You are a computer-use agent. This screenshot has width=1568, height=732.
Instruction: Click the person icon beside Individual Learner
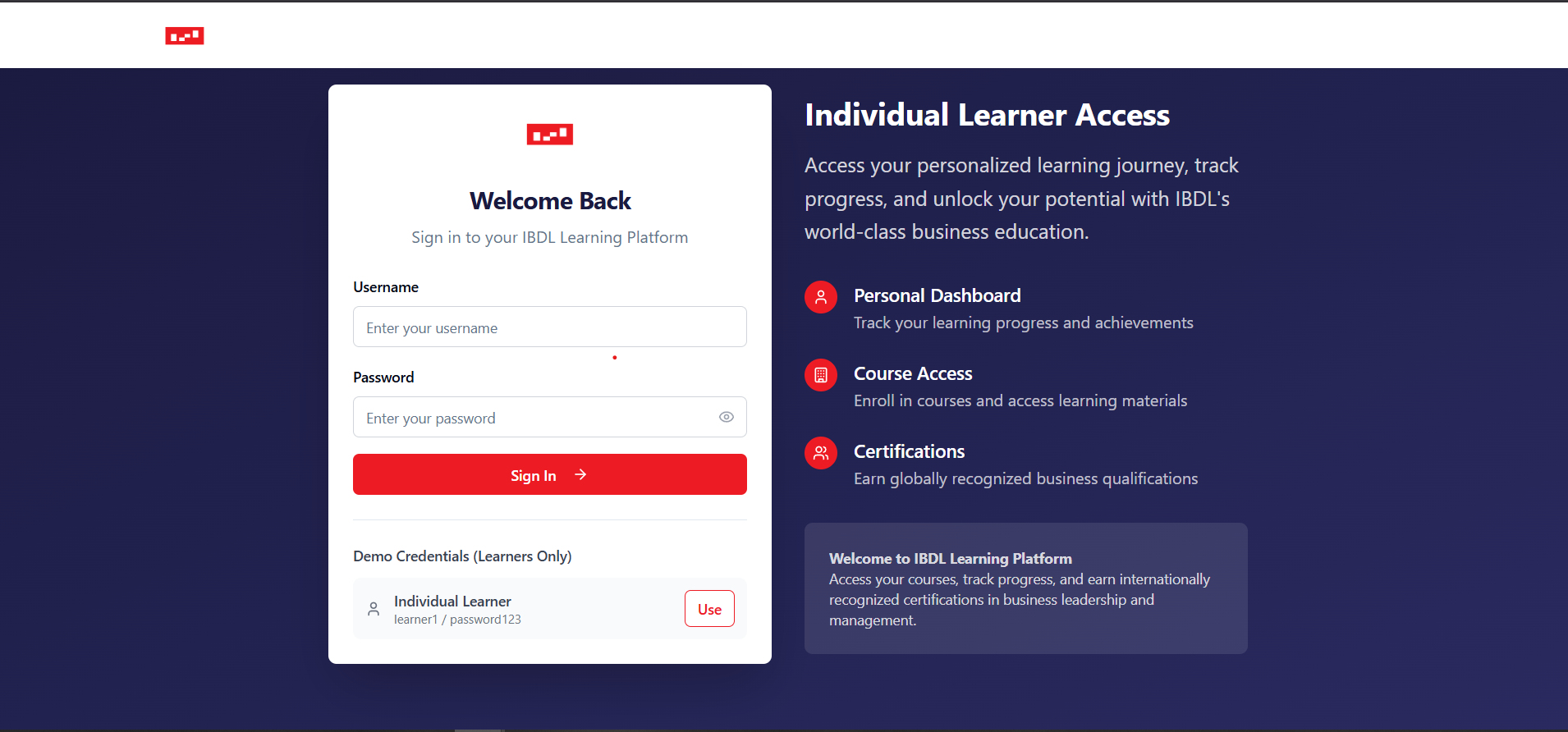tap(374, 609)
